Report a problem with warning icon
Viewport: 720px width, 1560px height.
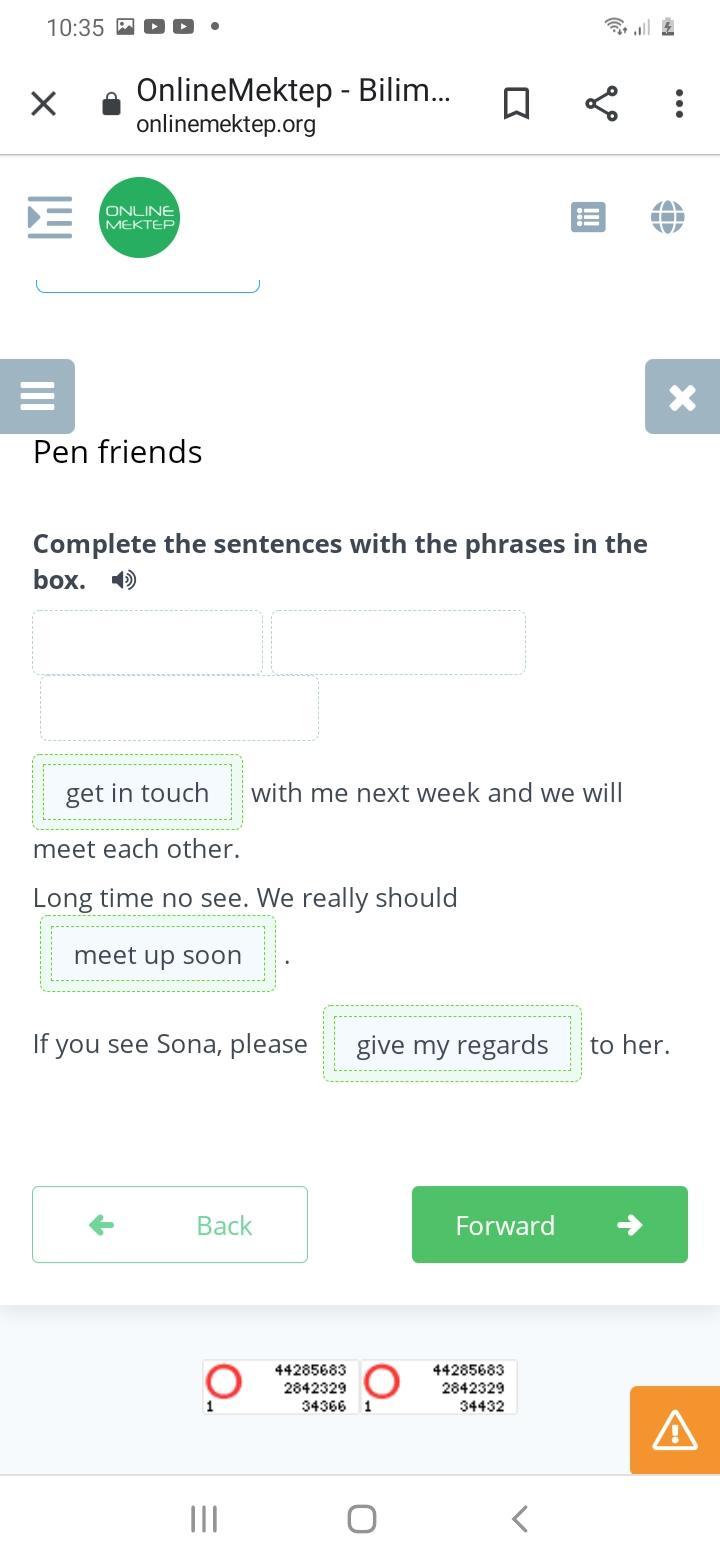(x=675, y=1430)
